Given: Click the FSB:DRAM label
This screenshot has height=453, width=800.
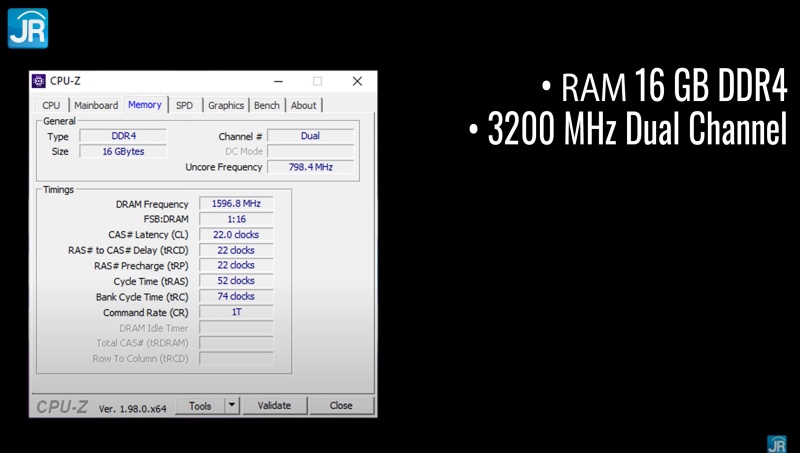Looking at the screenshot, I should 166,219.
